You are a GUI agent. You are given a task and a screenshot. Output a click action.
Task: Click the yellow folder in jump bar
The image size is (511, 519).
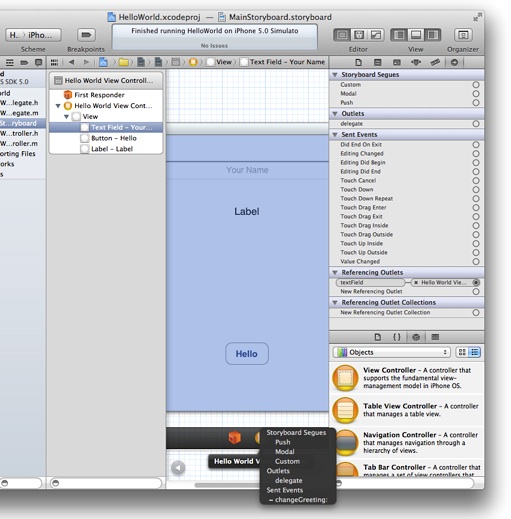(124, 62)
